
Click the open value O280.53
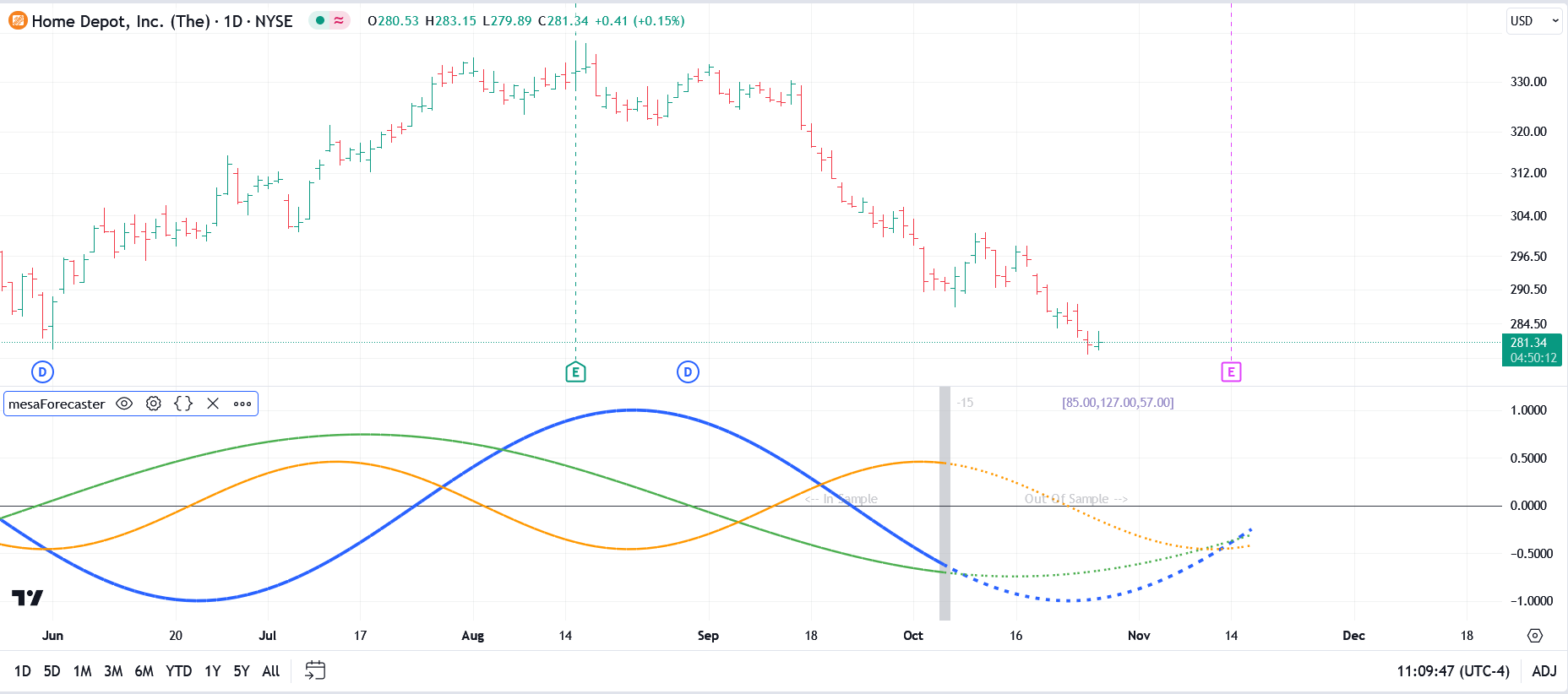[x=393, y=21]
